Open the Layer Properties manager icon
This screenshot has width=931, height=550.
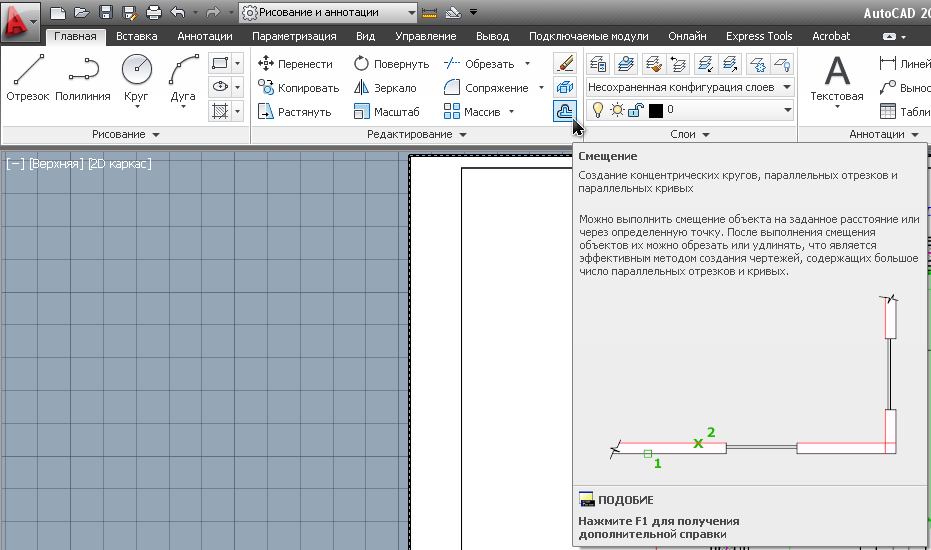[x=598, y=64]
